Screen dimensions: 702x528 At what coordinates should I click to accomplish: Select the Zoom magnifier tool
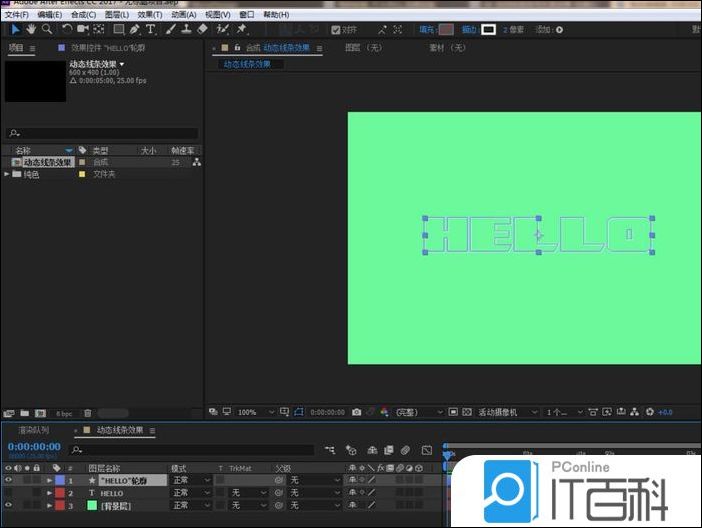[x=47, y=29]
